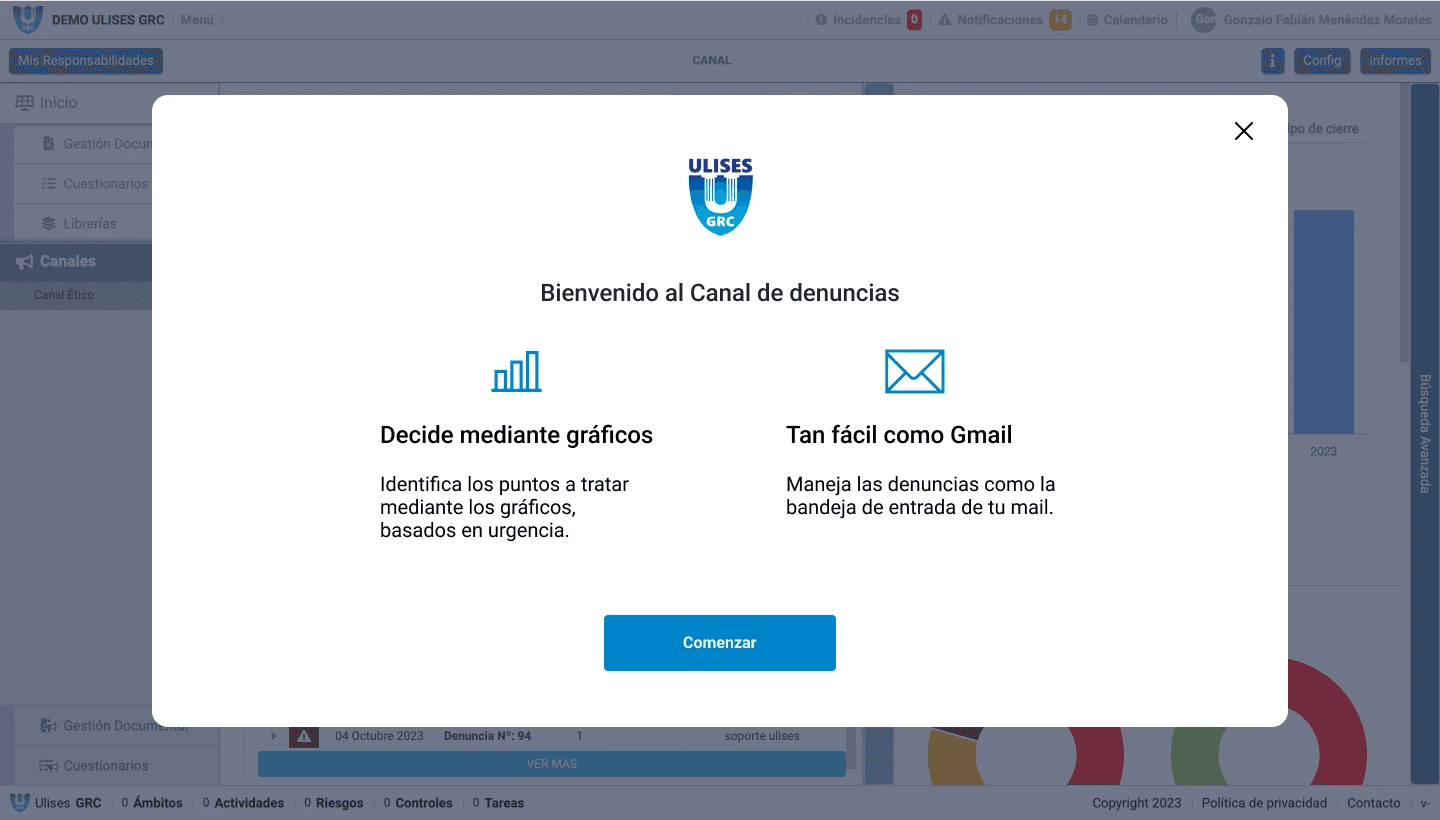Click the Comenzar button

click(720, 643)
